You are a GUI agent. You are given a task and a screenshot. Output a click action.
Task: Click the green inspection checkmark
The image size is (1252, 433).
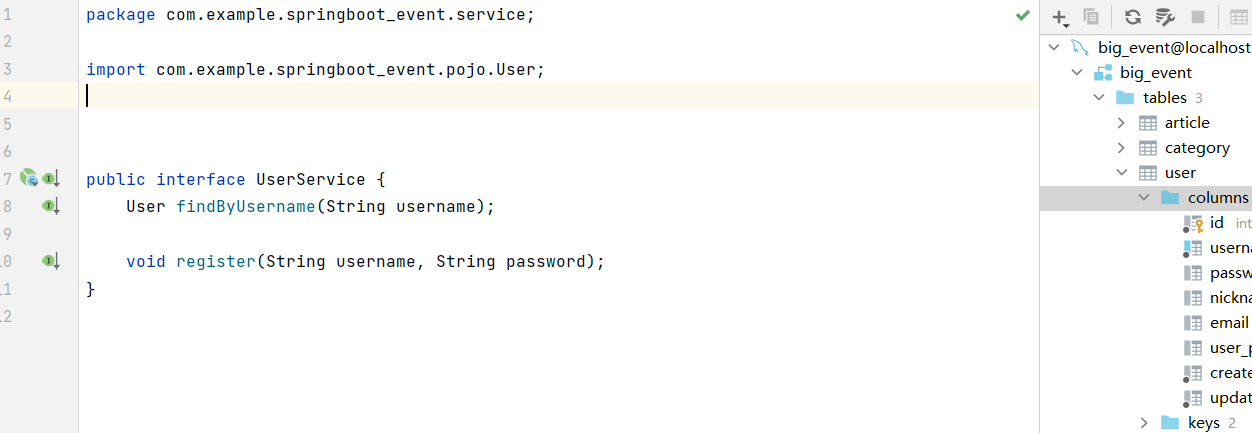click(x=1022, y=15)
